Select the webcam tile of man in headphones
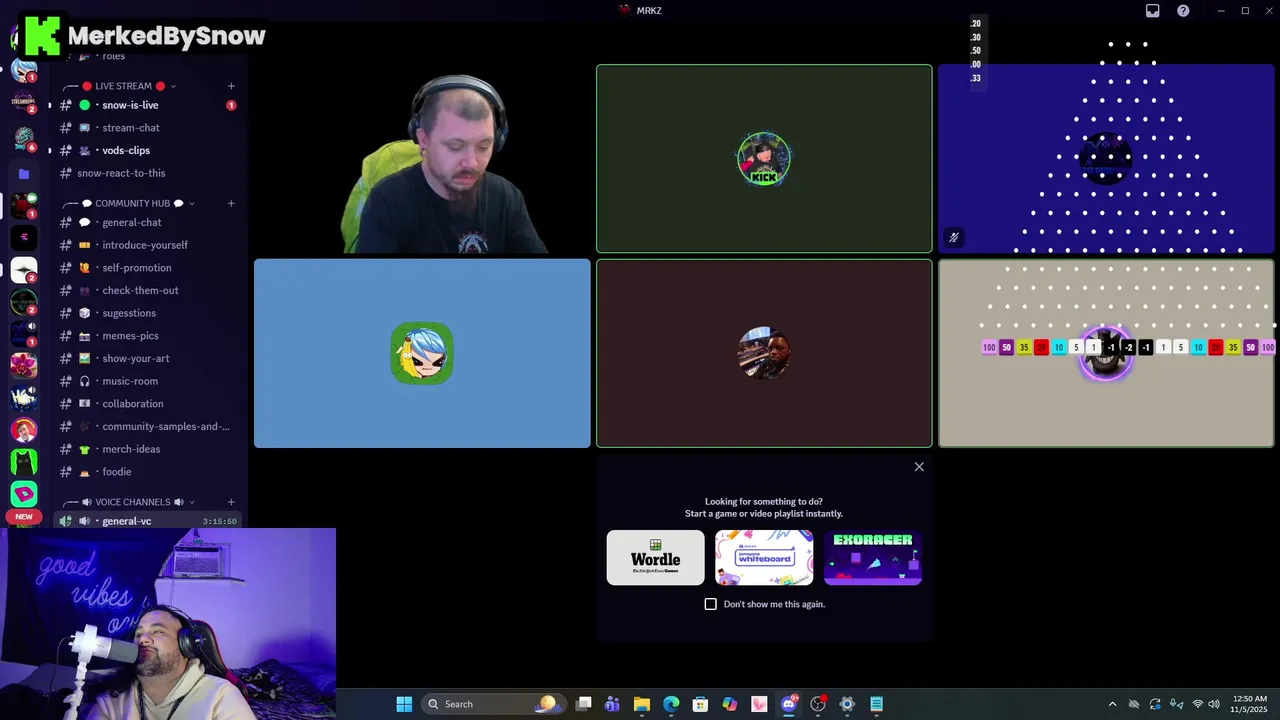 422,159
